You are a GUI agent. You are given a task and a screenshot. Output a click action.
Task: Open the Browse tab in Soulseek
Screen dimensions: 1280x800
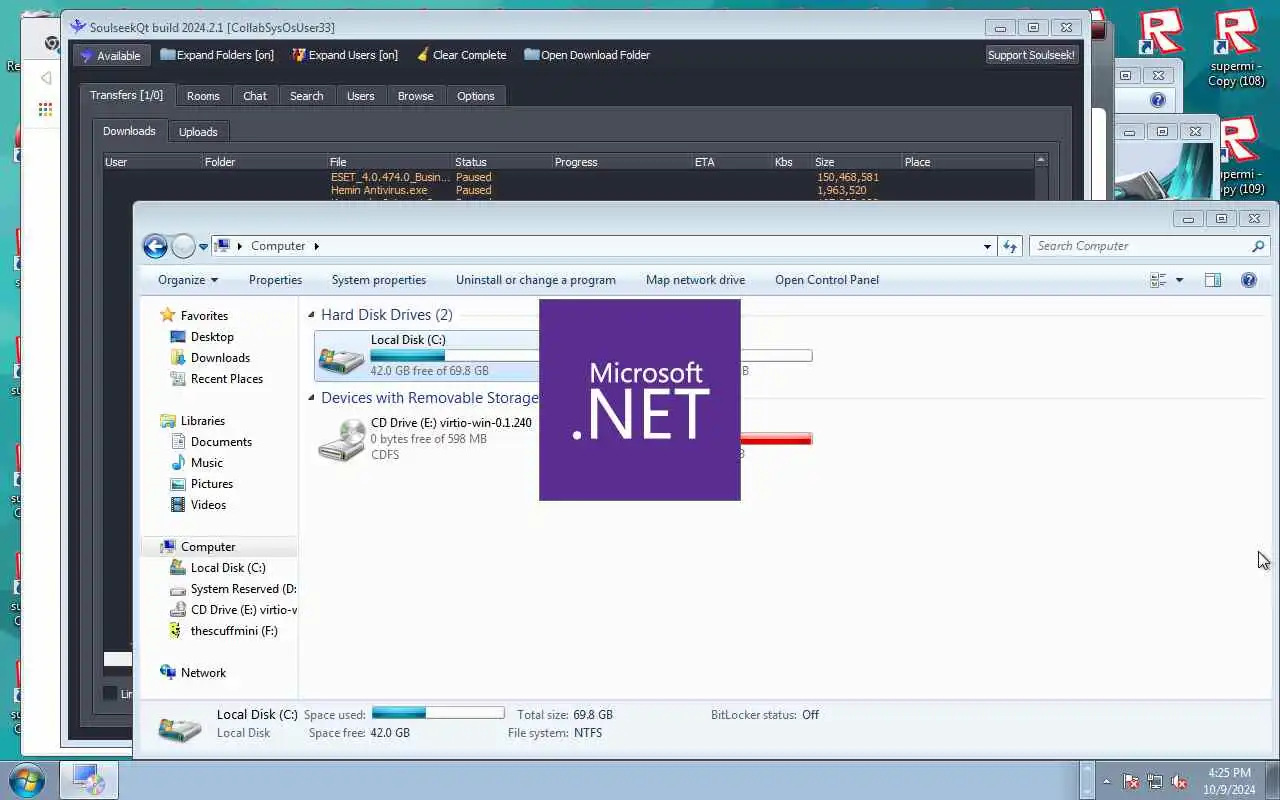point(416,96)
